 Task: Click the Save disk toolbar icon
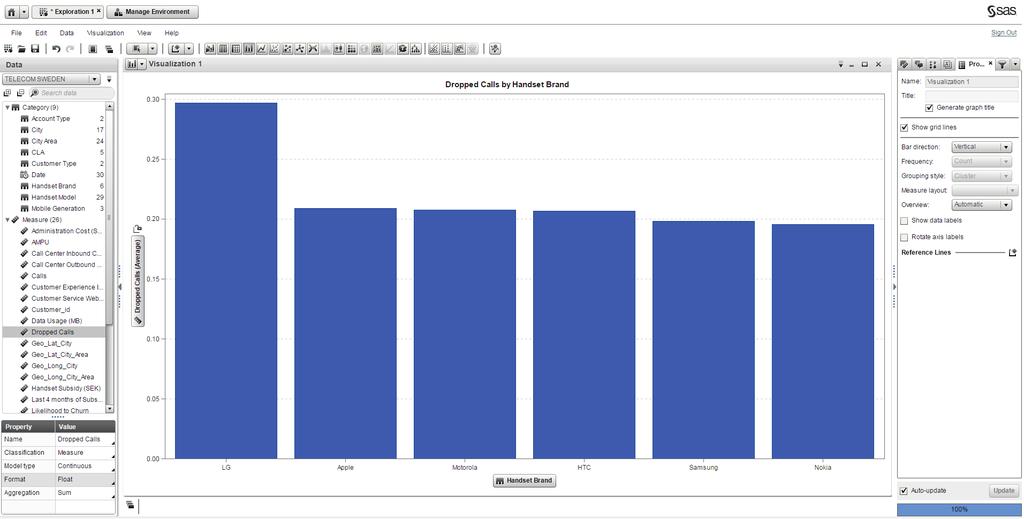point(35,49)
